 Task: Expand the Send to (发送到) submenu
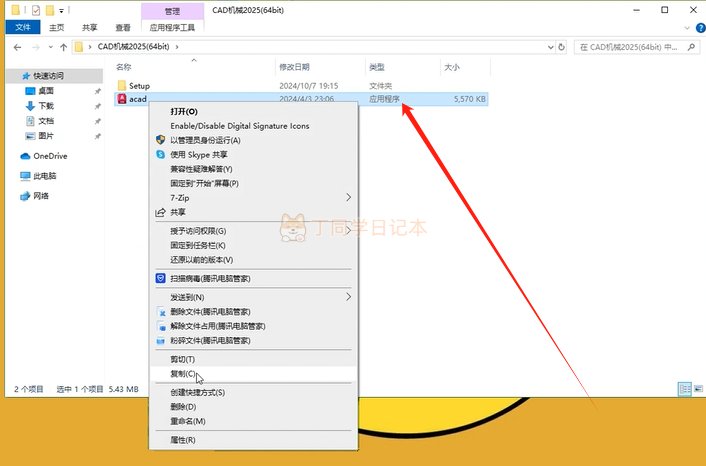(x=253, y=297)
